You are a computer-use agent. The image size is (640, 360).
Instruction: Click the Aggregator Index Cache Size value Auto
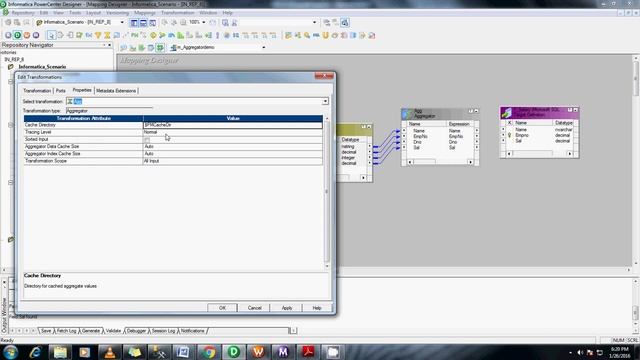click(233, 154)
